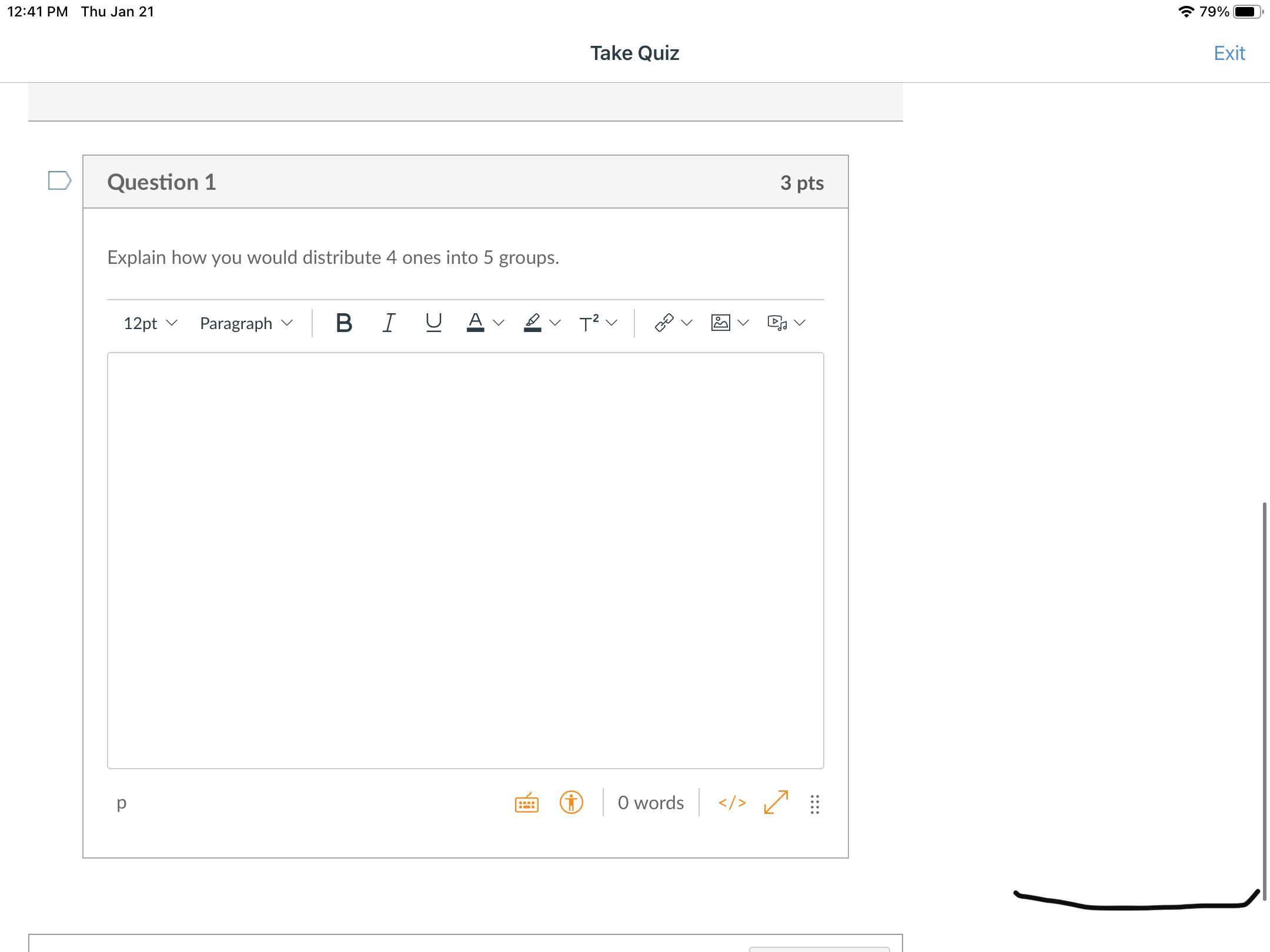Click the superscript T² icon
The width and height of the screenshot is (1270, 952).
[x=589, y=323]
